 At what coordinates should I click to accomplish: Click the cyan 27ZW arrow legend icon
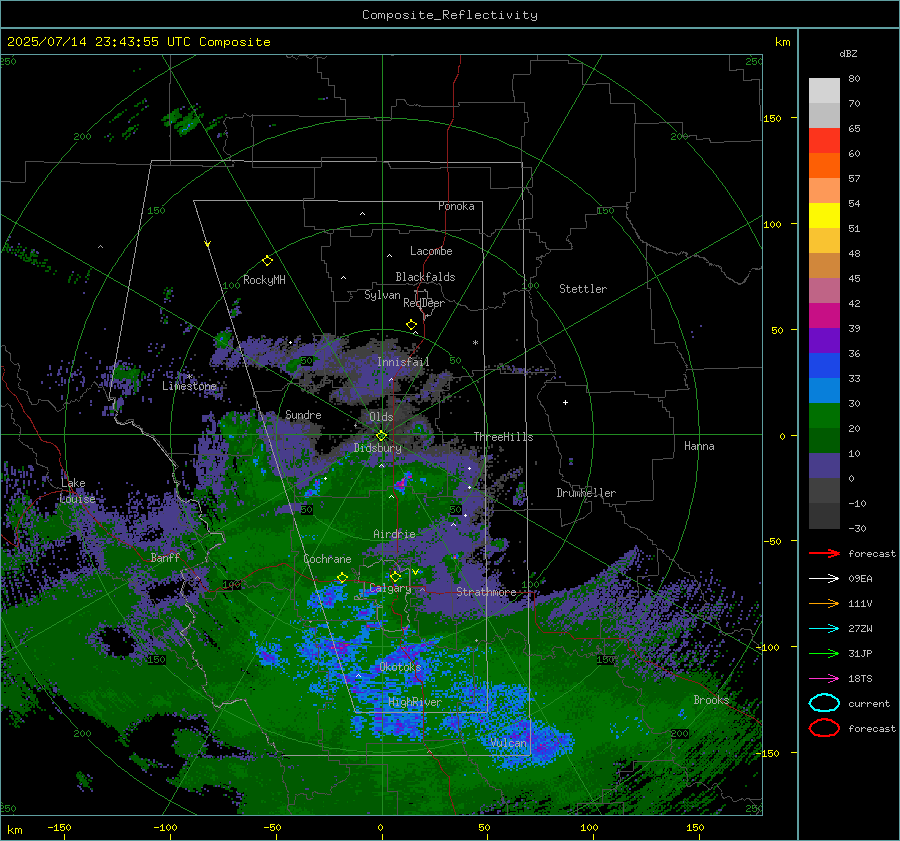pyautogui.click(x=824, y=628)
